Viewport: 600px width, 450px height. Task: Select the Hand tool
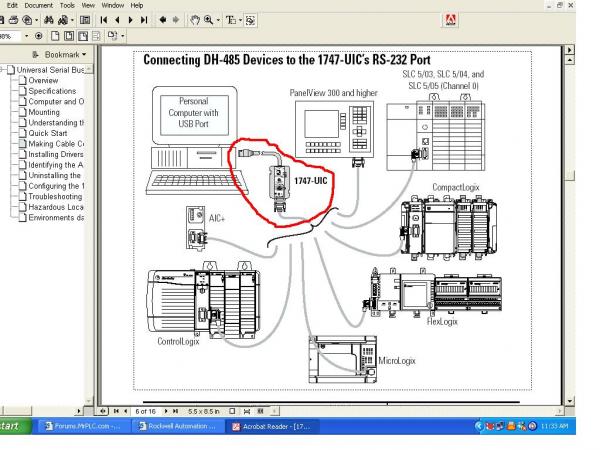pyautogui.click(x=195, y=20)
